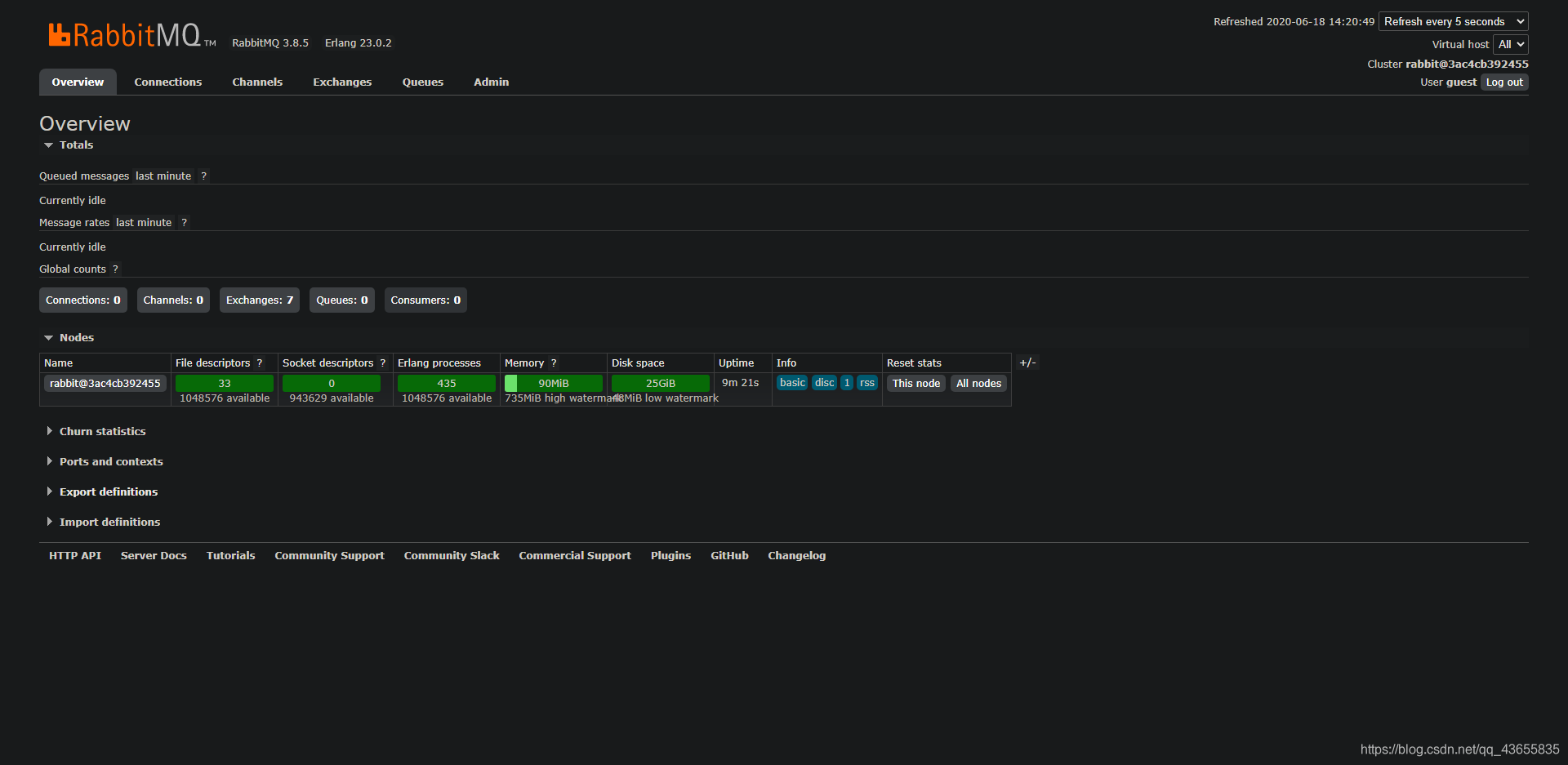Open the Plugins link
The height and width of the screenshot is (765, 1568).
pyautogui.click(x=670, y=555)
